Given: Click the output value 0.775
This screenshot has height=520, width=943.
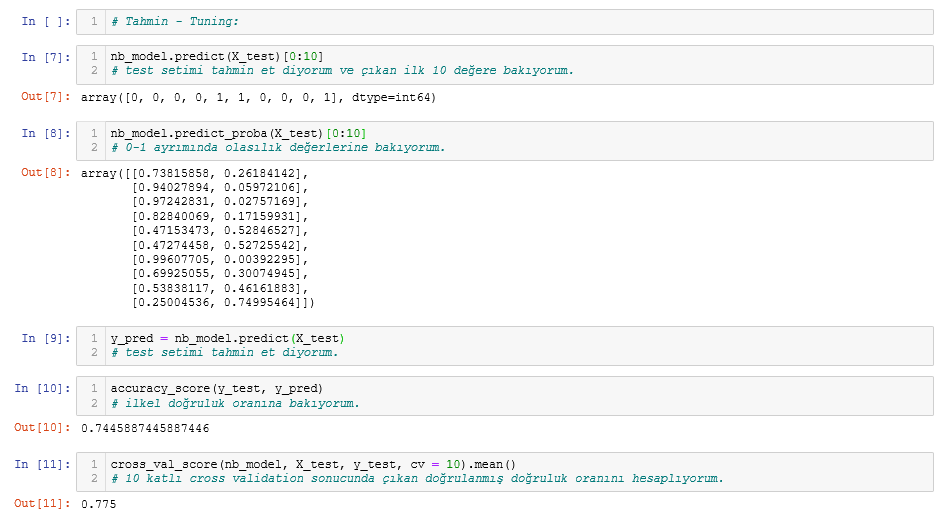Looking at the screenshot, I should tap(99, 504).
